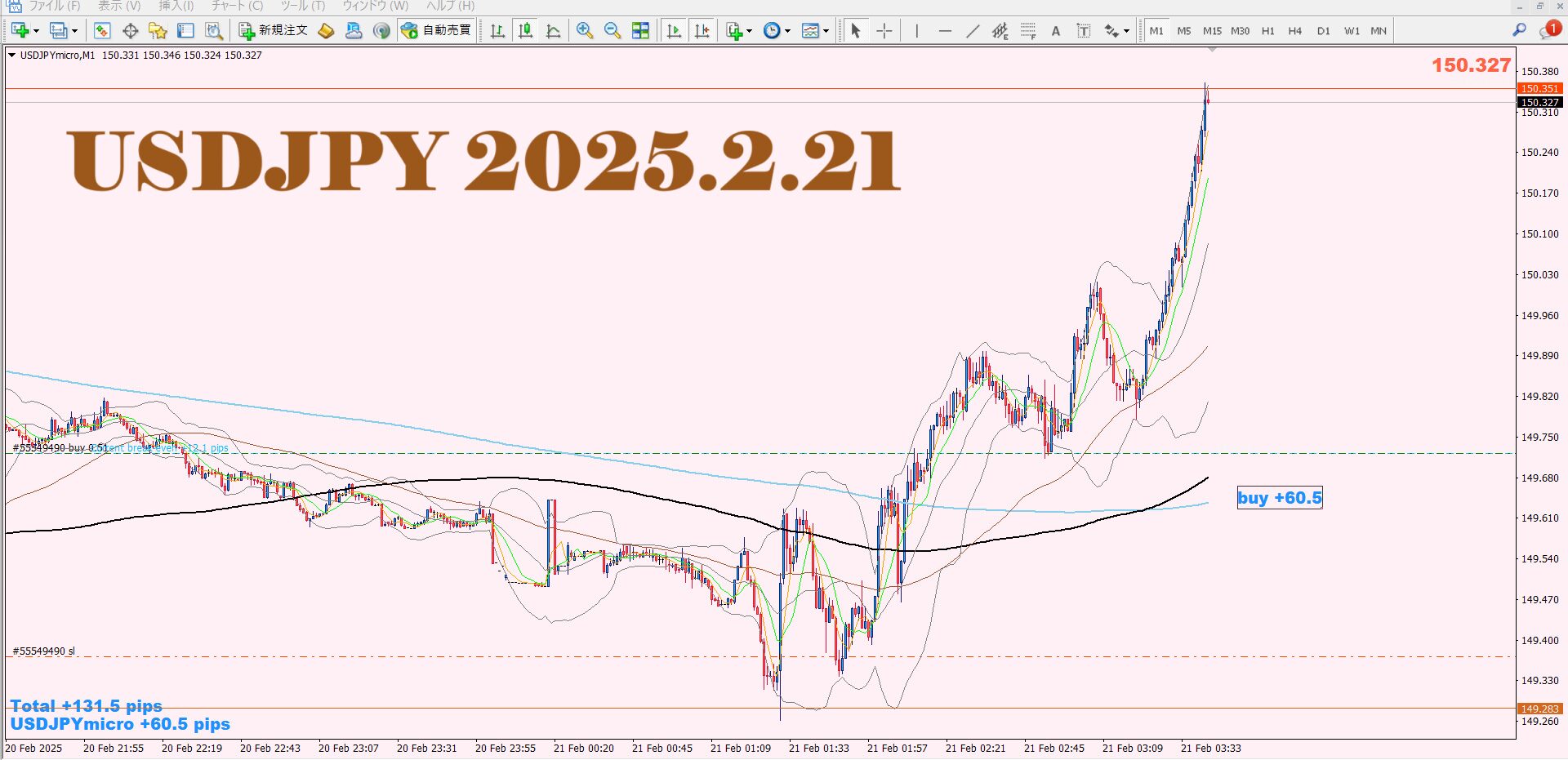1568x760 pixels.
Task: Open a new chart window
Action: point(20,31)
